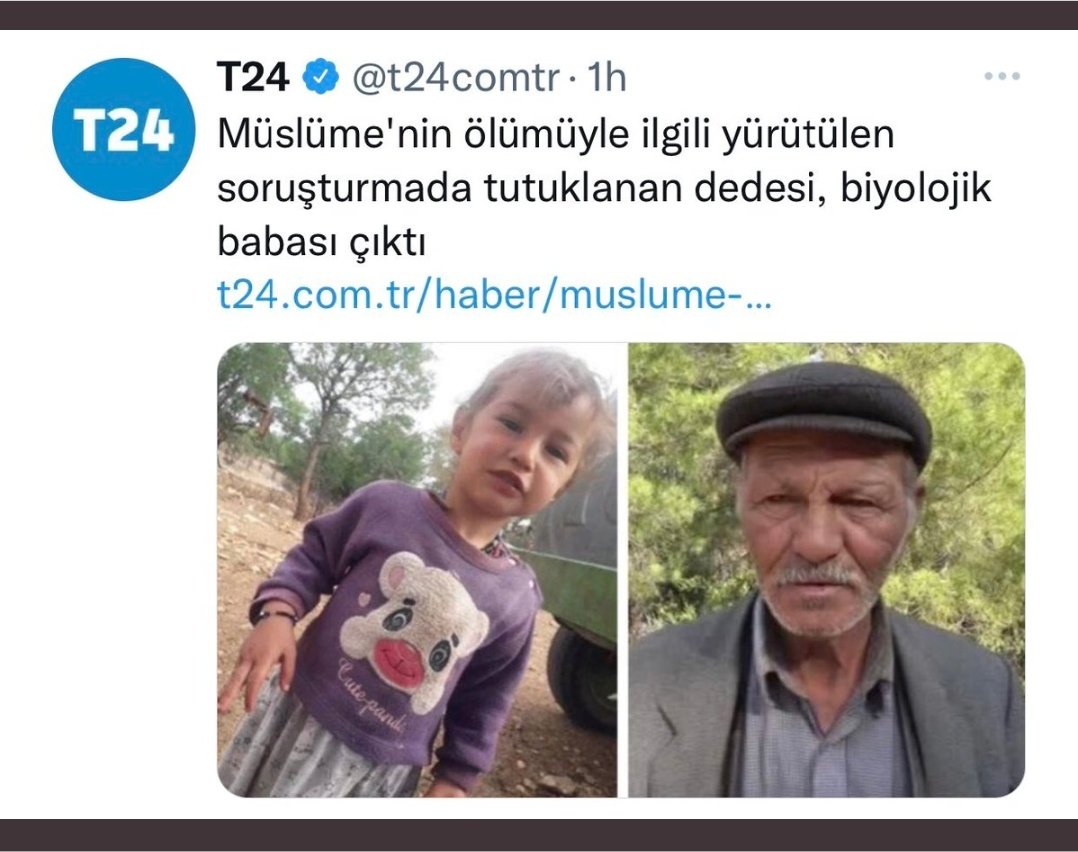
Task: Open right photo of man in flat cap
Action: [x=826, y=570]
